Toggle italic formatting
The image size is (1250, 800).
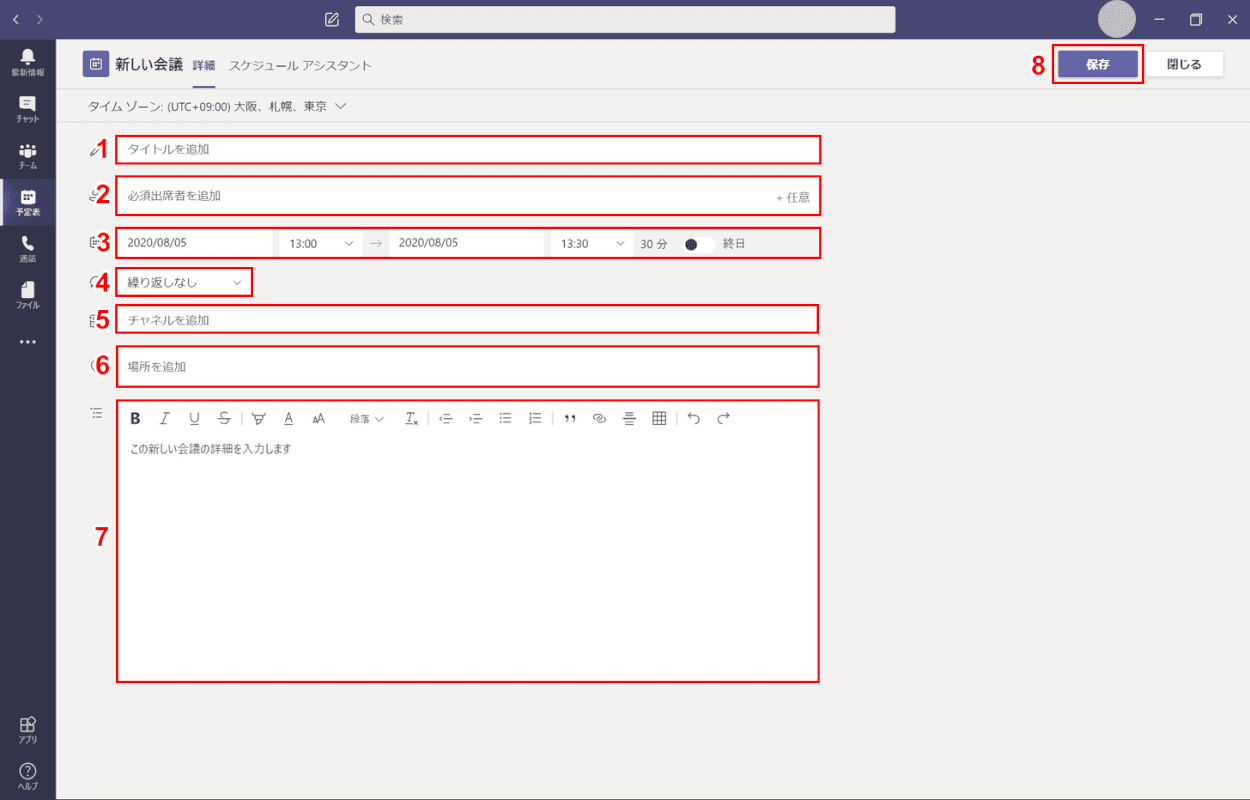coord(165,419)
